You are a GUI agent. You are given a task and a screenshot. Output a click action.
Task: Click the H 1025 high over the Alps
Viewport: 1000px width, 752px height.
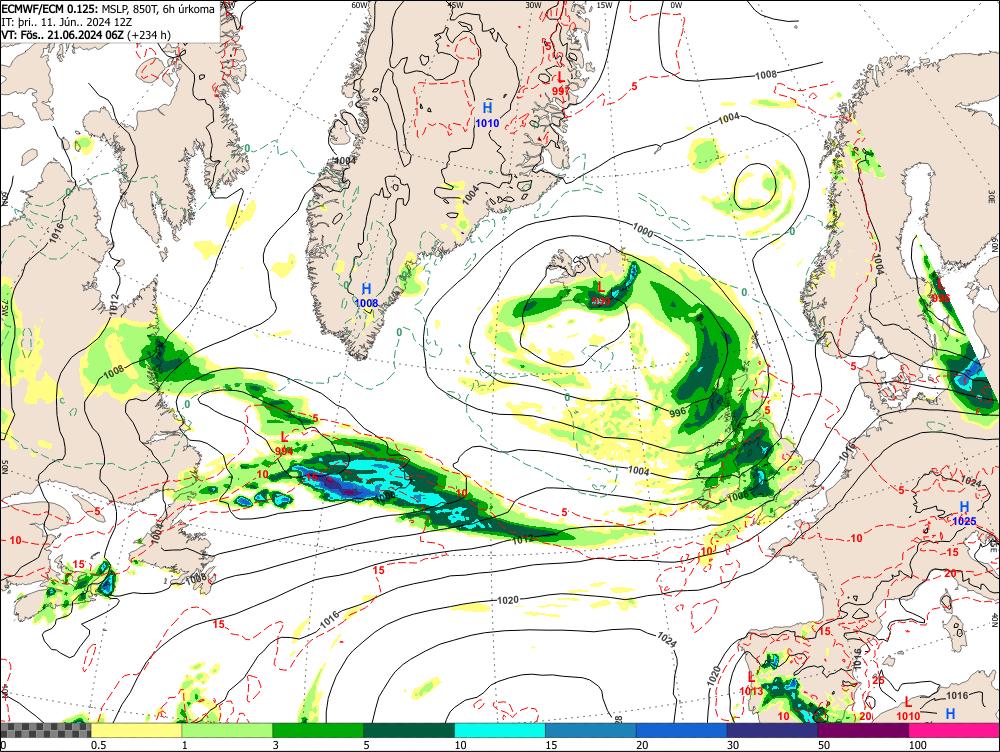tap(964, 513)
